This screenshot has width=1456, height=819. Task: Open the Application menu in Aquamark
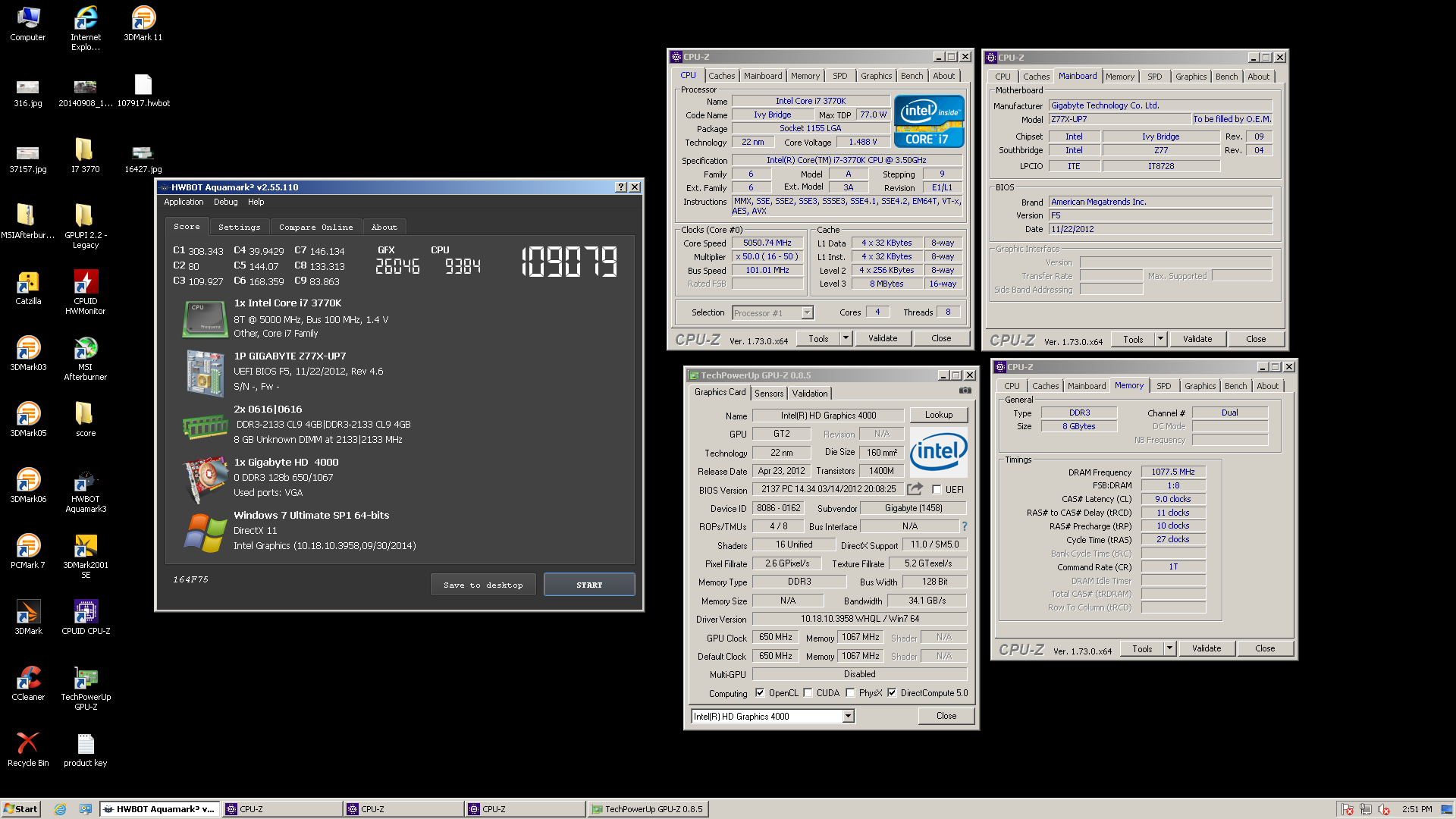tap(184, 202)
